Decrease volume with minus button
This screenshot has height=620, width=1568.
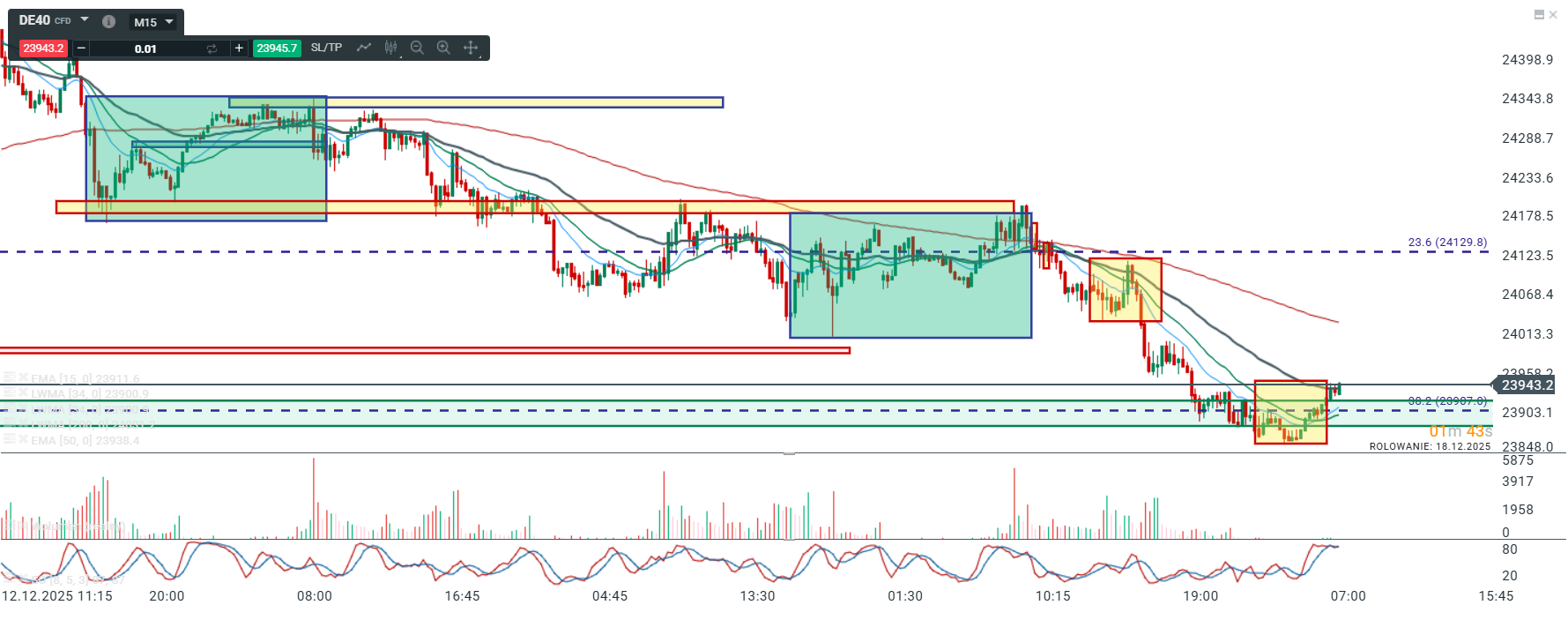[81, 49]
